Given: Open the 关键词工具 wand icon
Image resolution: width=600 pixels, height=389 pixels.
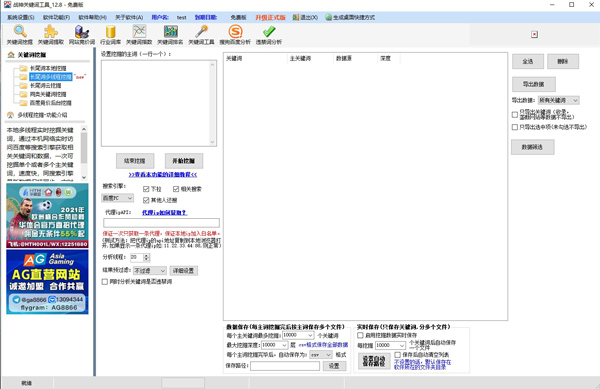Looking at the screenshot, I should tap(201, 31).
